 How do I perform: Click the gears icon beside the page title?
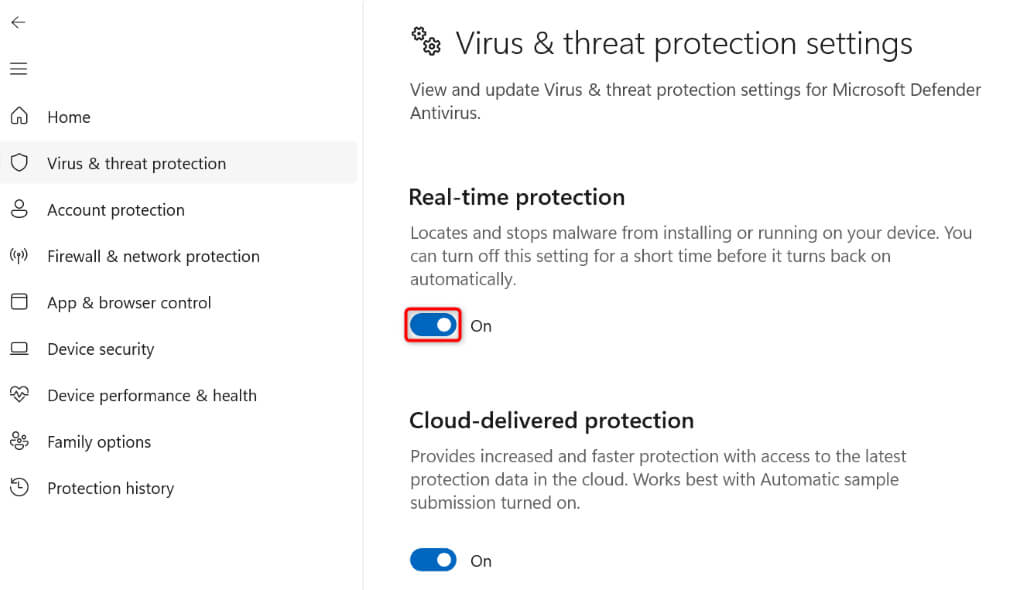[x=425, y=42]
